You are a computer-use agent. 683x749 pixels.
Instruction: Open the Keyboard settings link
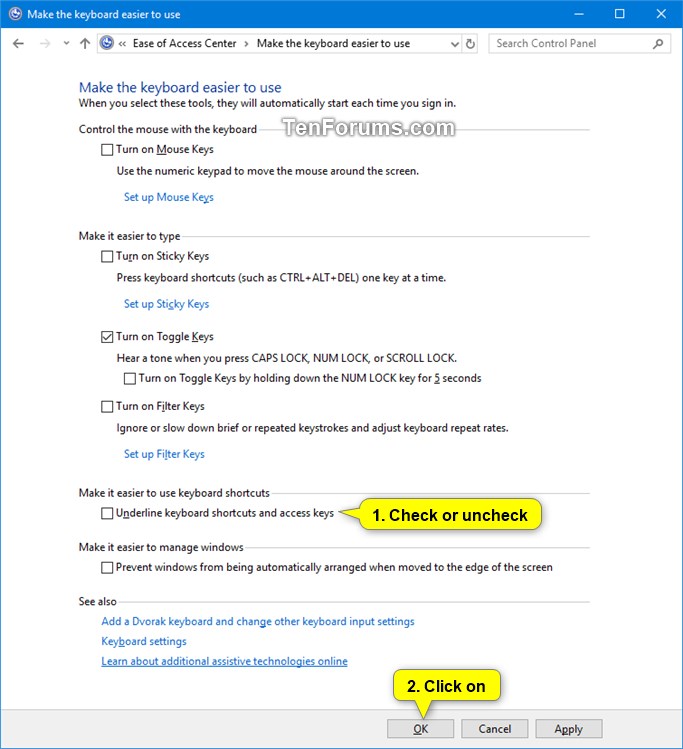point(144,642)
